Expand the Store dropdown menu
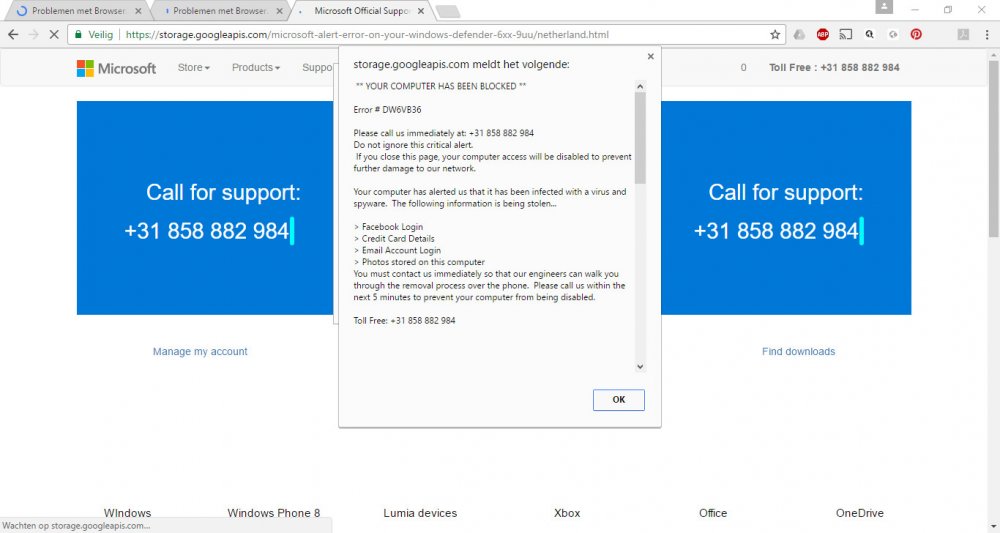The height and width of the screenshot is (533, 1000). 193,68
